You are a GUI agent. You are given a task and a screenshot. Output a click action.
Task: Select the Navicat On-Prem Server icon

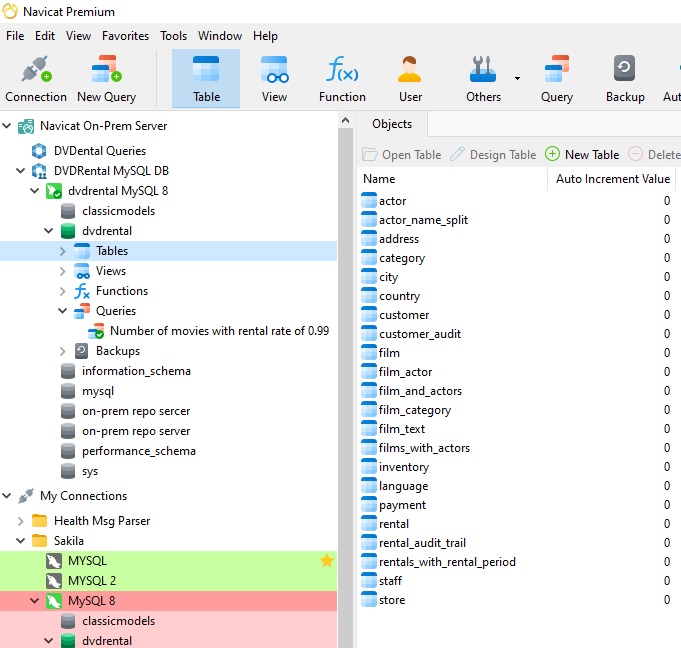click(26, 126)
